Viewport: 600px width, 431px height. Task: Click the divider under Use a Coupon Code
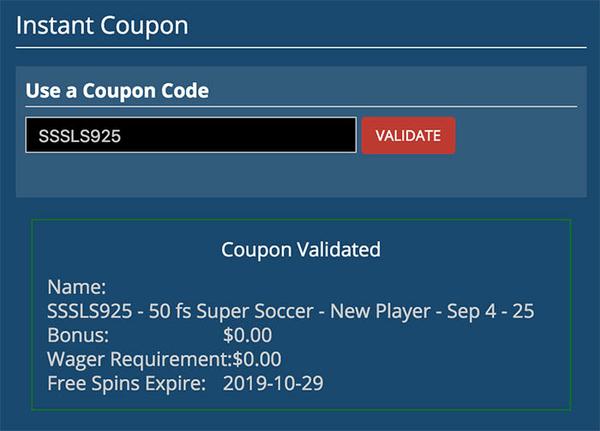click(300, 105)
